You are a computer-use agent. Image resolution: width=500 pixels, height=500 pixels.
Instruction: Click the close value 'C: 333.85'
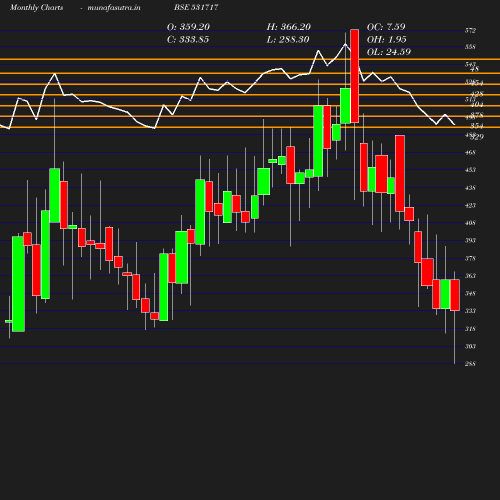(x=188, y=39)
